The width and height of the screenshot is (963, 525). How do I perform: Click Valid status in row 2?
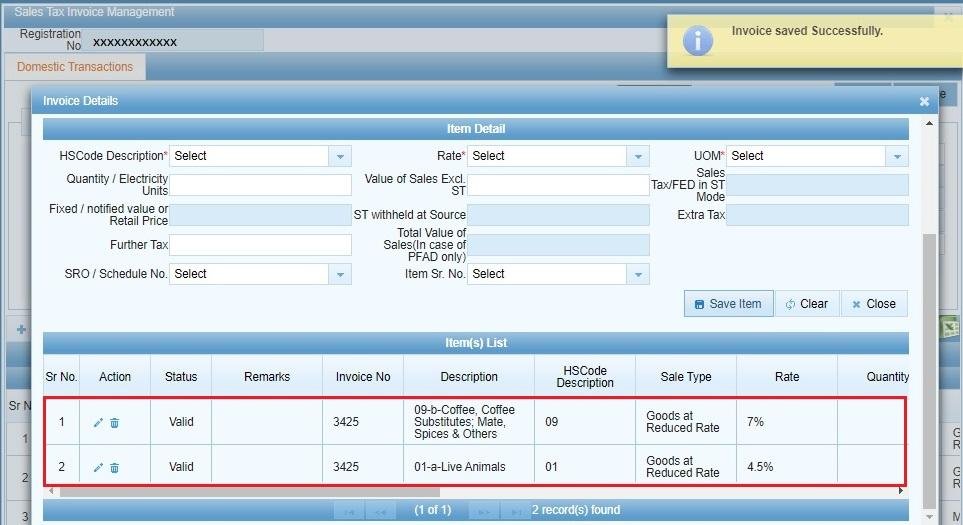[181, 467]
